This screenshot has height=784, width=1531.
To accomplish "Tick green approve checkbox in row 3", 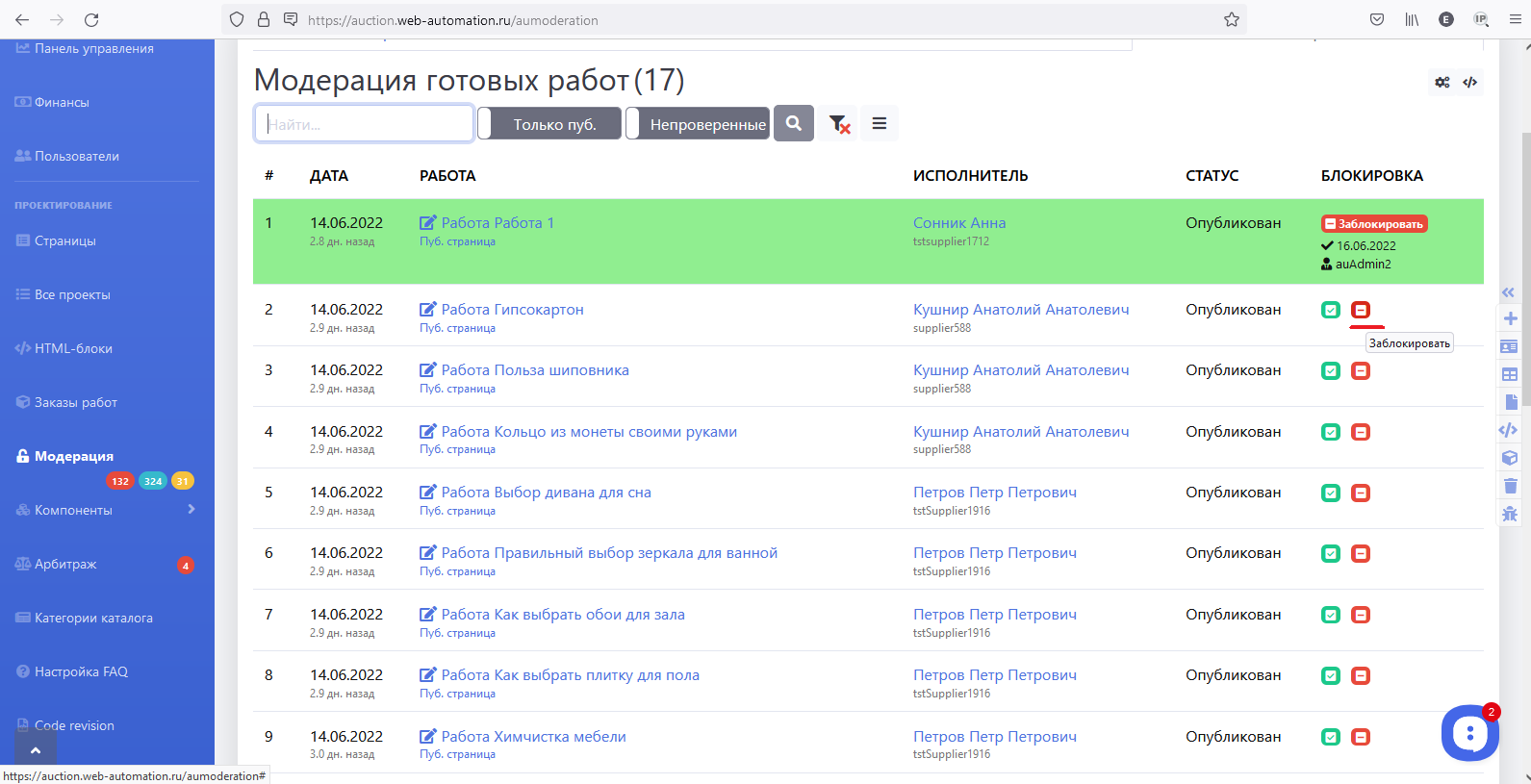I will point(1330,371).
